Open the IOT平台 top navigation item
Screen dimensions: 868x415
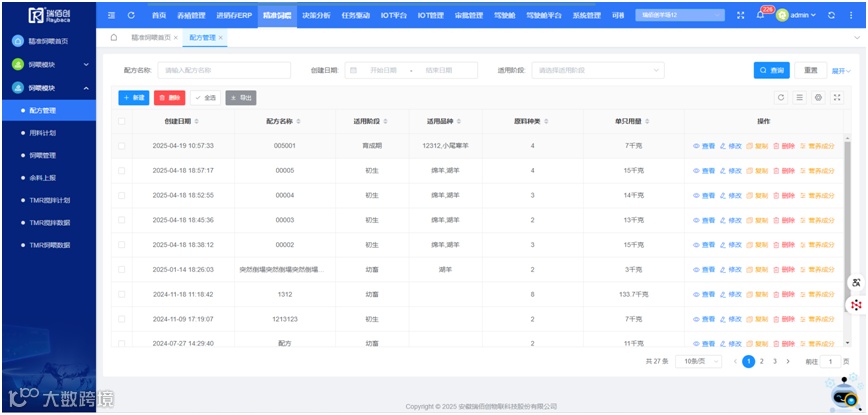pyautogui.click(x=394, y=15)
